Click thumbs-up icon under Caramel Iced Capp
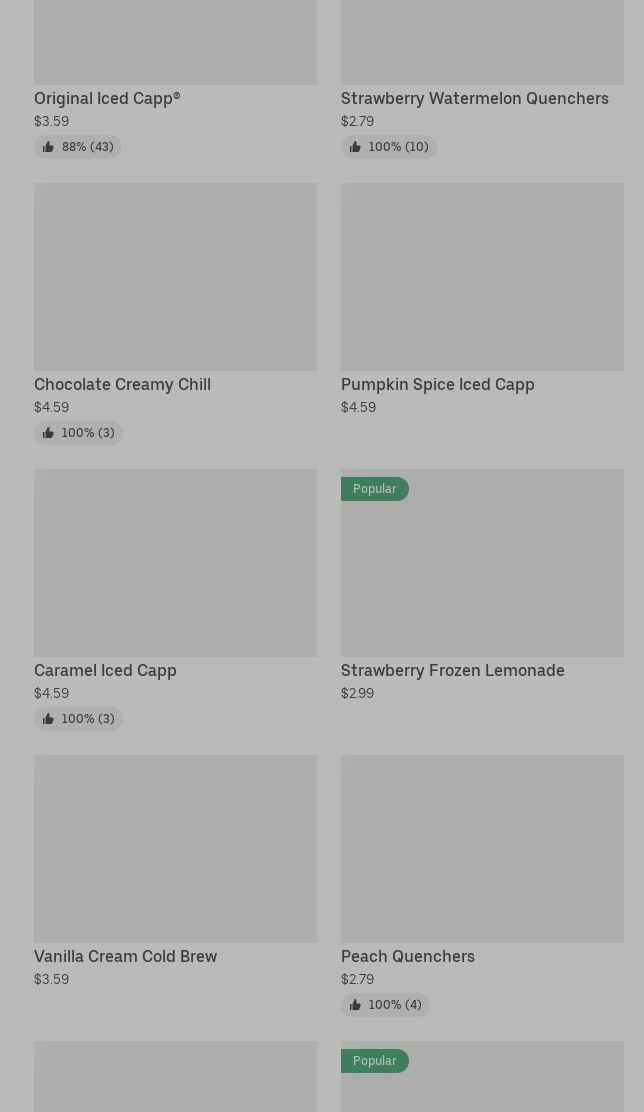The width and height of the screenshot is (644, 1112). (x=48, y=718)
